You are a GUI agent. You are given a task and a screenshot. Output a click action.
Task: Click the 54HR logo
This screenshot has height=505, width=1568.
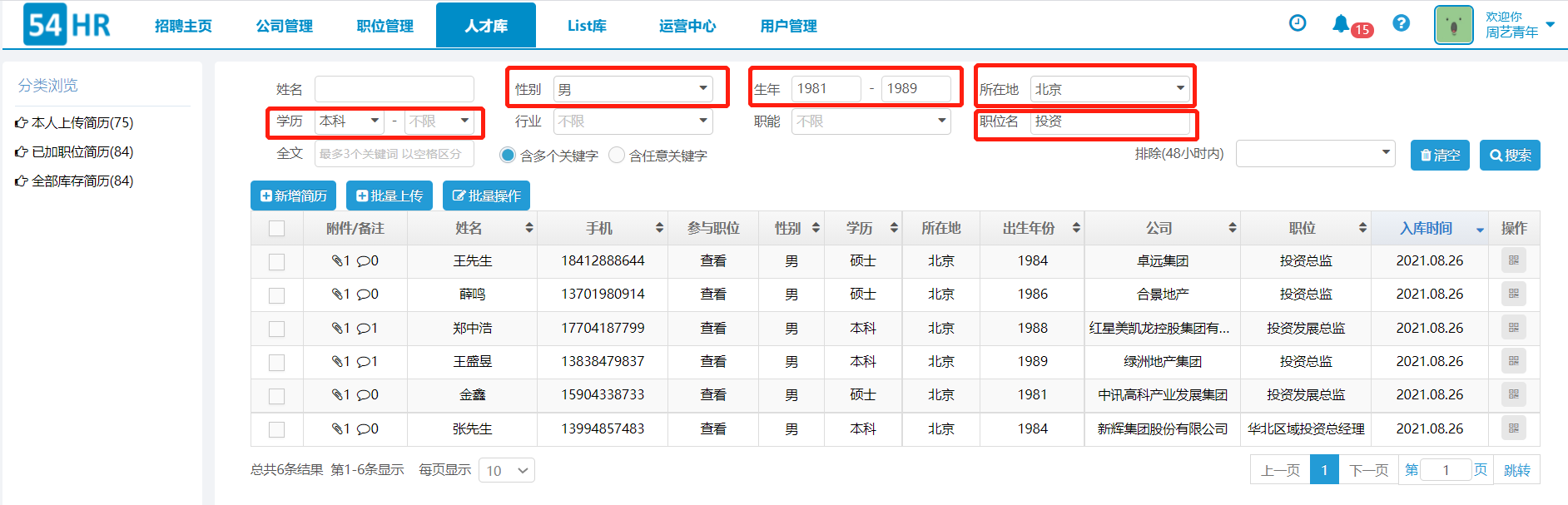click(67, 25)
